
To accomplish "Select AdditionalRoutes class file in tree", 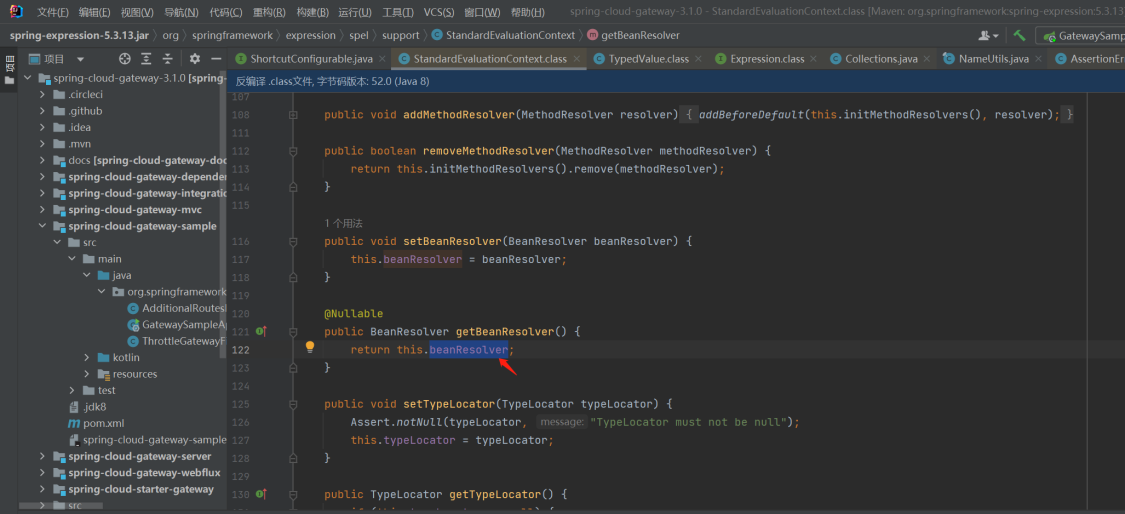I will 176,308.
